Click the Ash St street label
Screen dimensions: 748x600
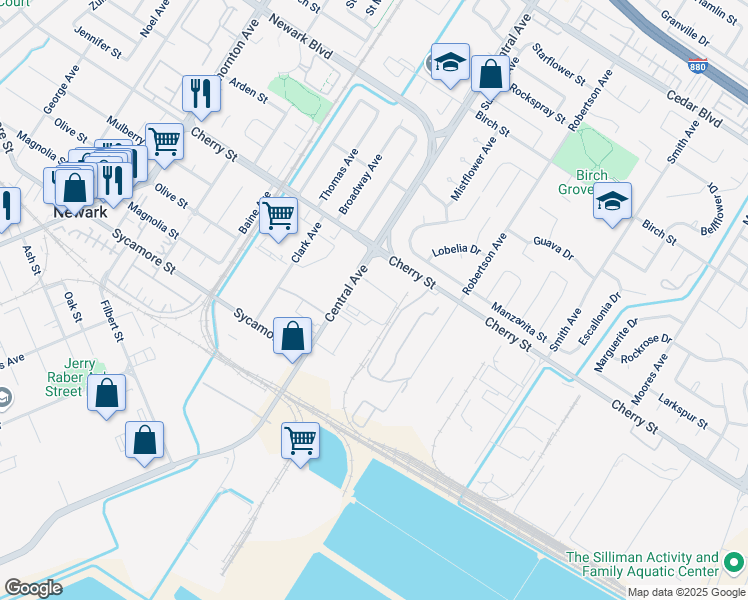click(x=32, y=260)
